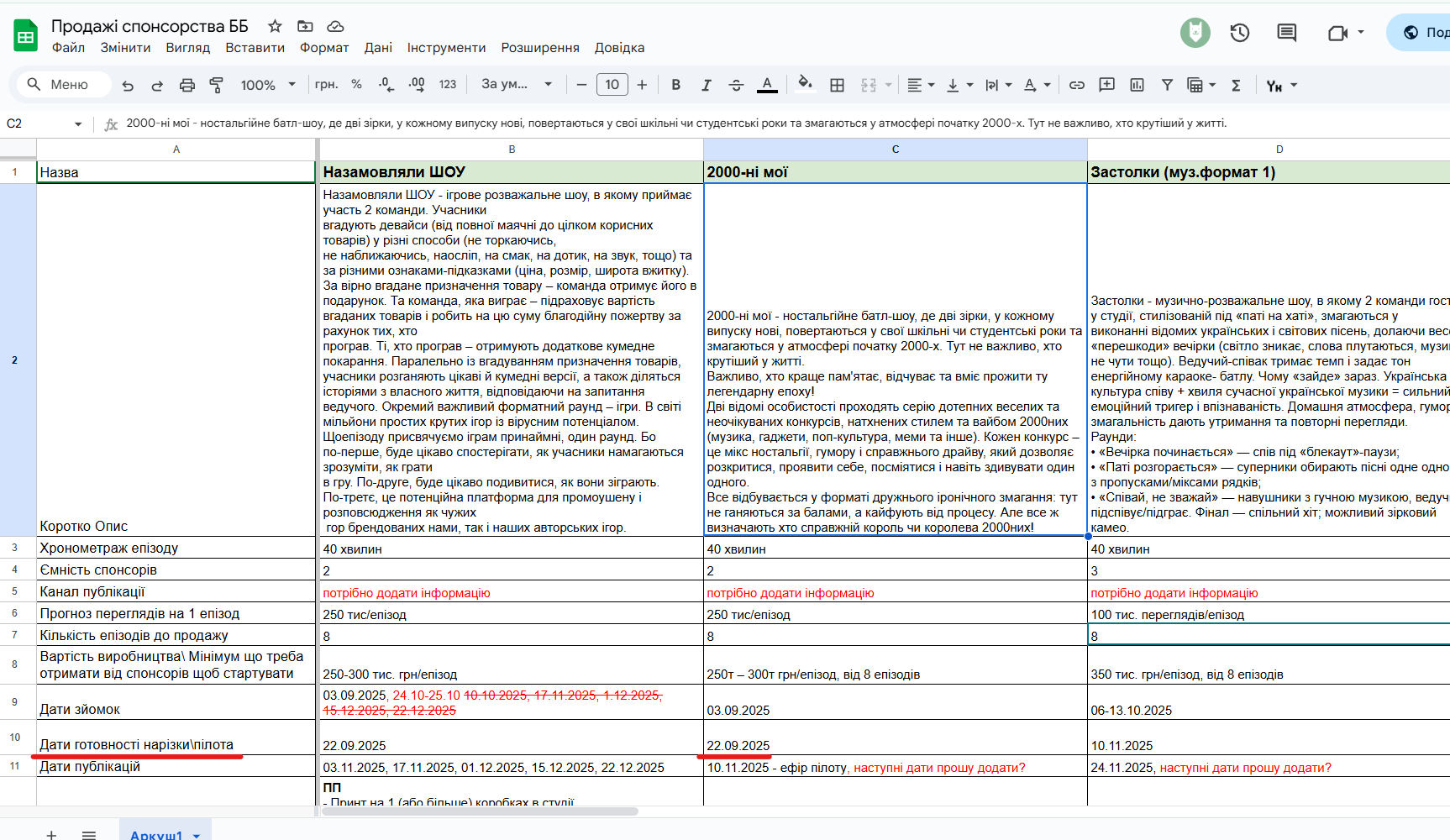1450x840 pixels.
Task: Toggle italic formatting
Action: tap(706, 85)
